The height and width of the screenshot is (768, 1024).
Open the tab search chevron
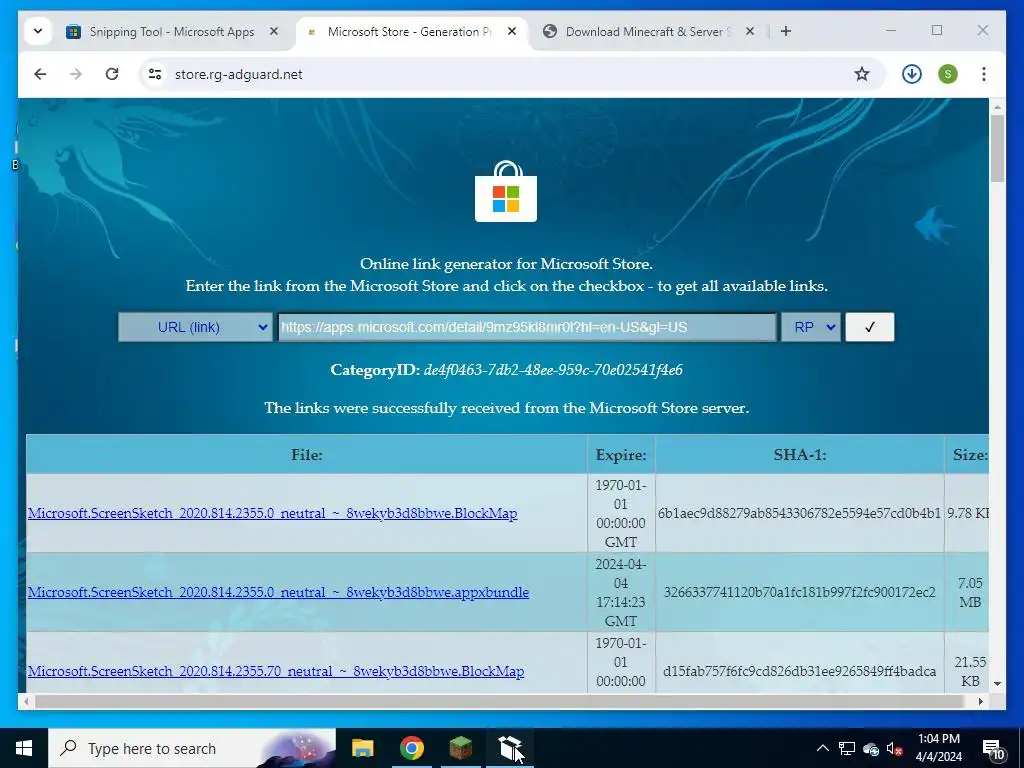(x=38, y=31)
